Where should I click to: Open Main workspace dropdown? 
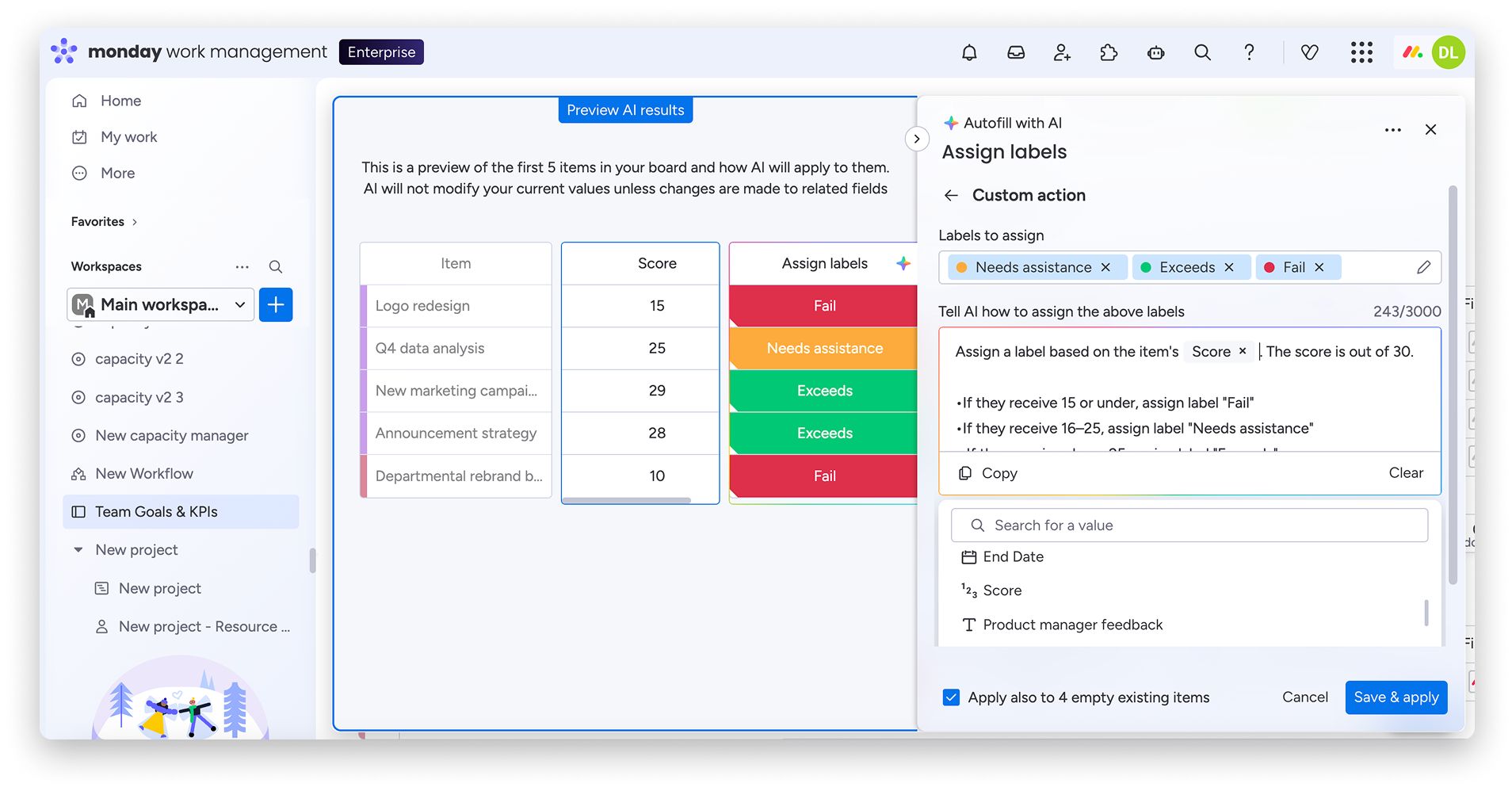(160, 304)
